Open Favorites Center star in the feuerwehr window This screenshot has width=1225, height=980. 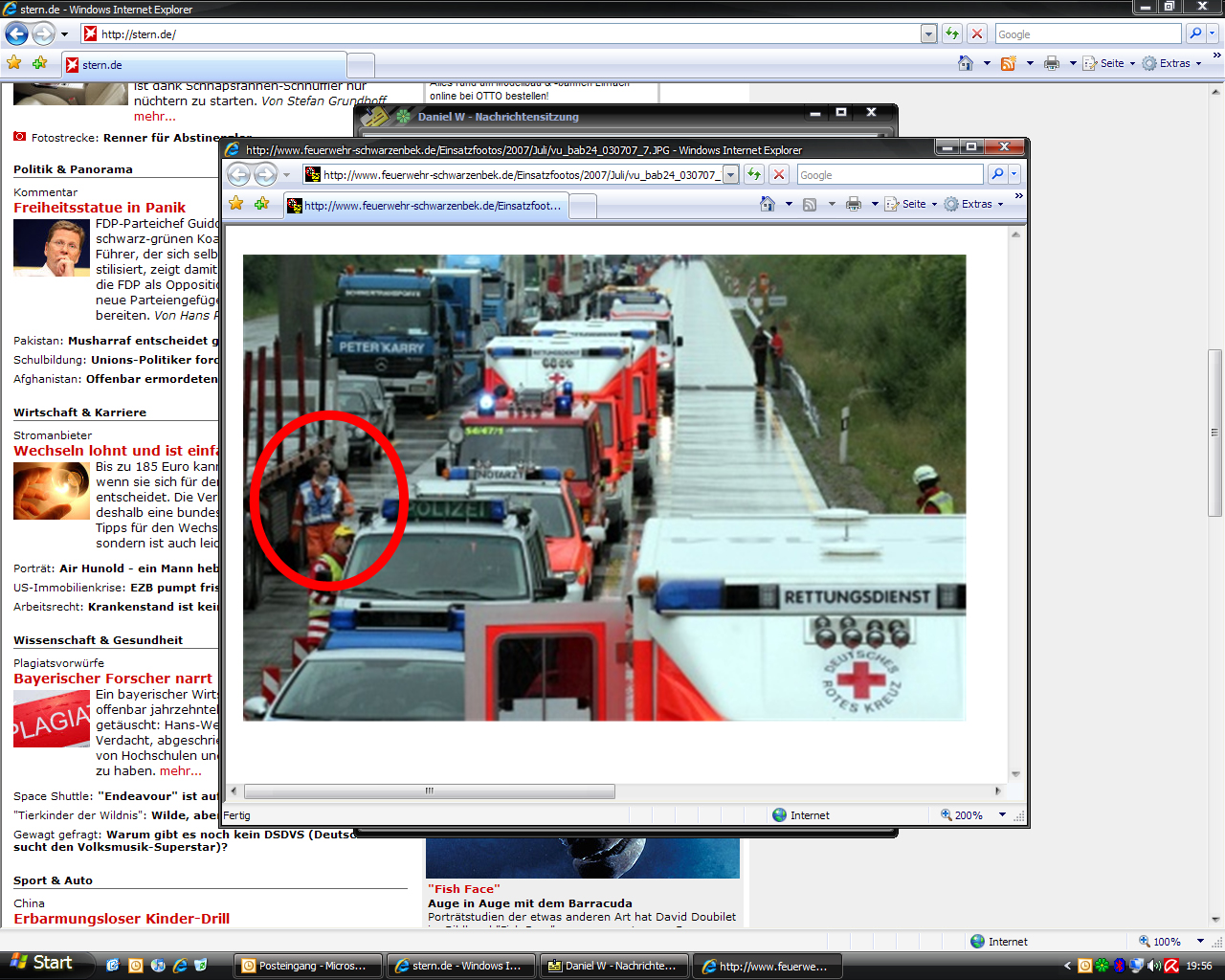point(236,204)
